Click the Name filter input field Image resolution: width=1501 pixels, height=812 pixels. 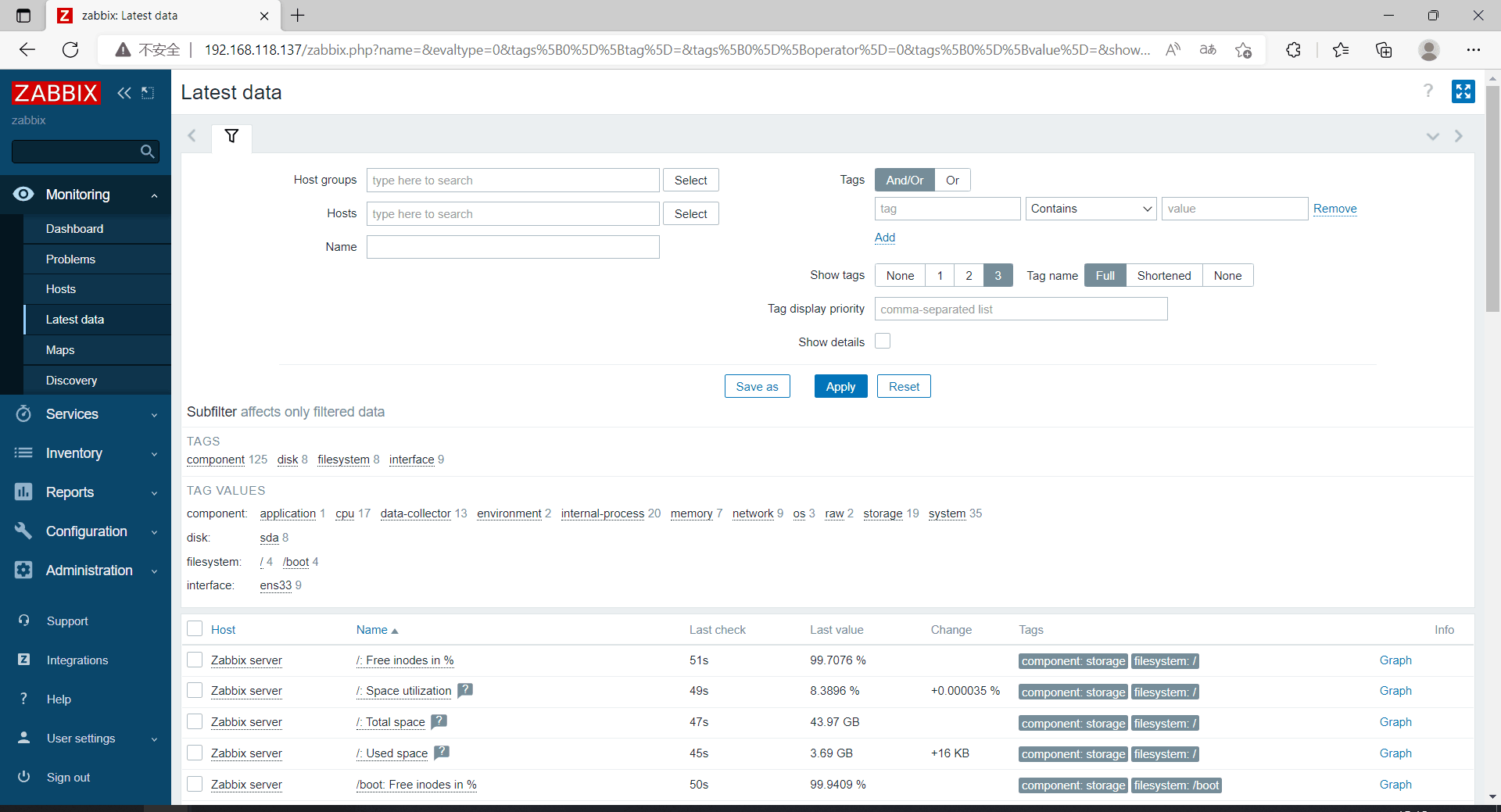click(513, 247)
